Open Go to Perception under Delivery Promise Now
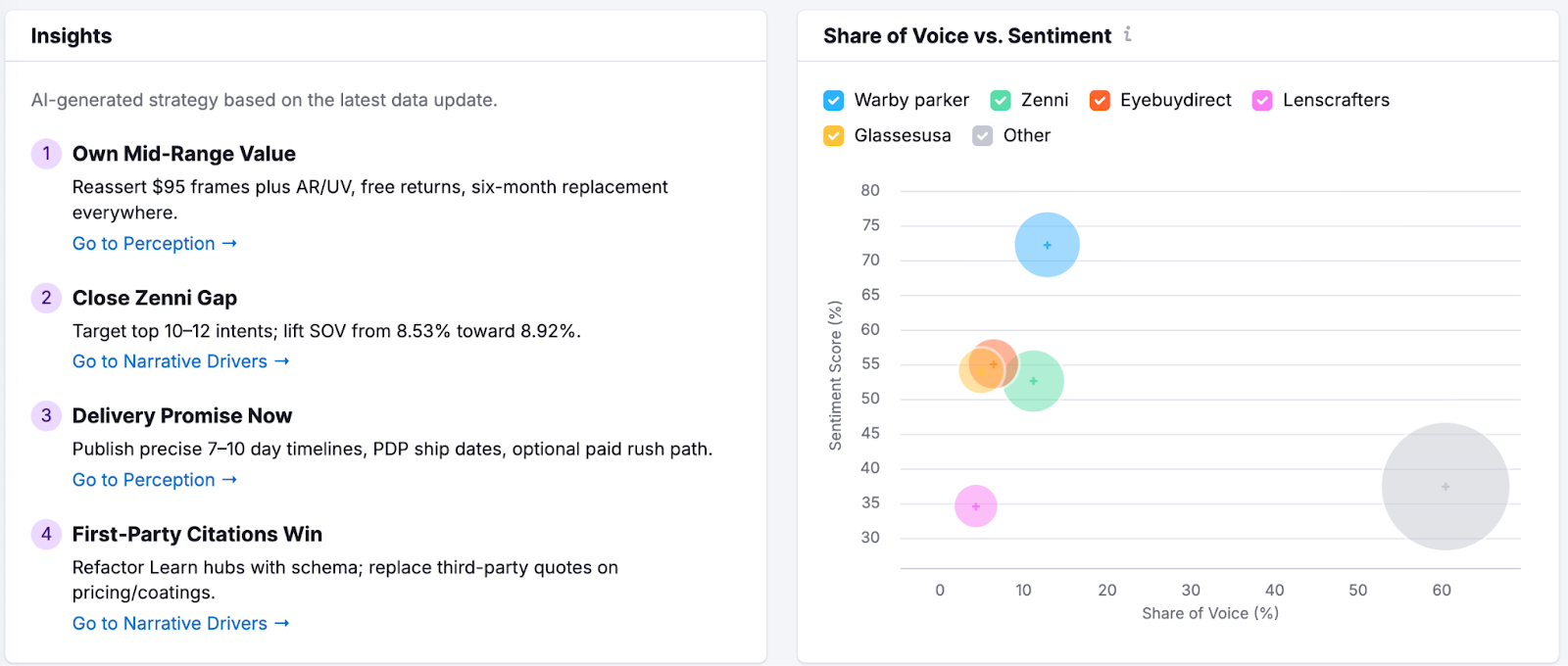This screenshot has width=1568, height=666. coord(143,480)
